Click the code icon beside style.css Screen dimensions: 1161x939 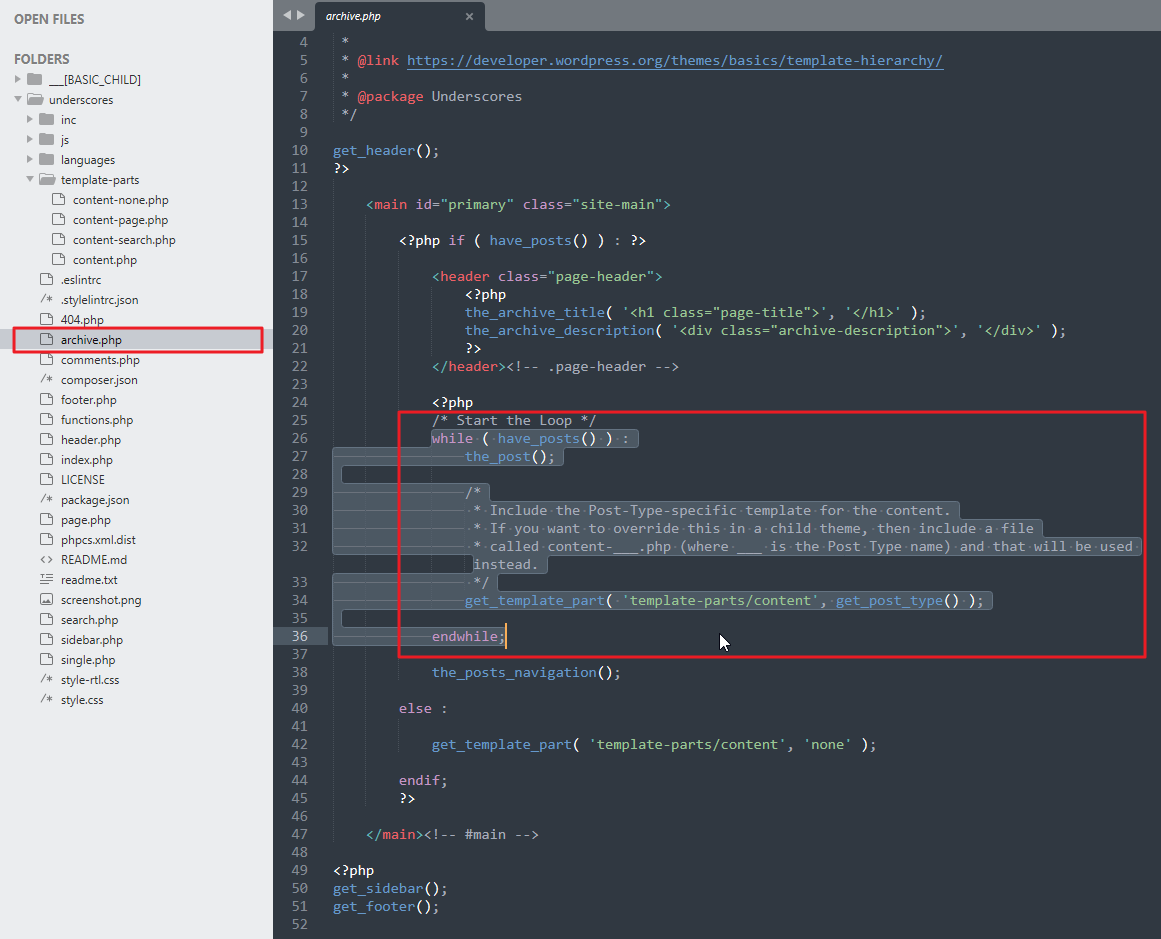point(47,698)
